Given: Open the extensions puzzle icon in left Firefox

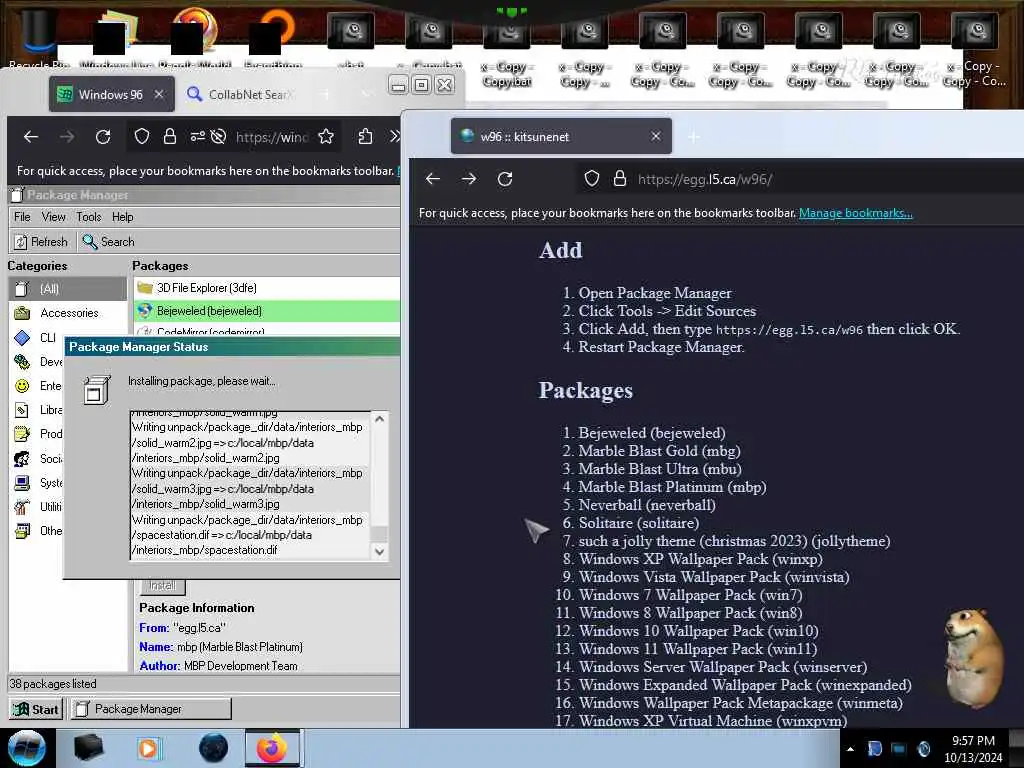Looking at the screenshot, I should (x=365, y=136).
